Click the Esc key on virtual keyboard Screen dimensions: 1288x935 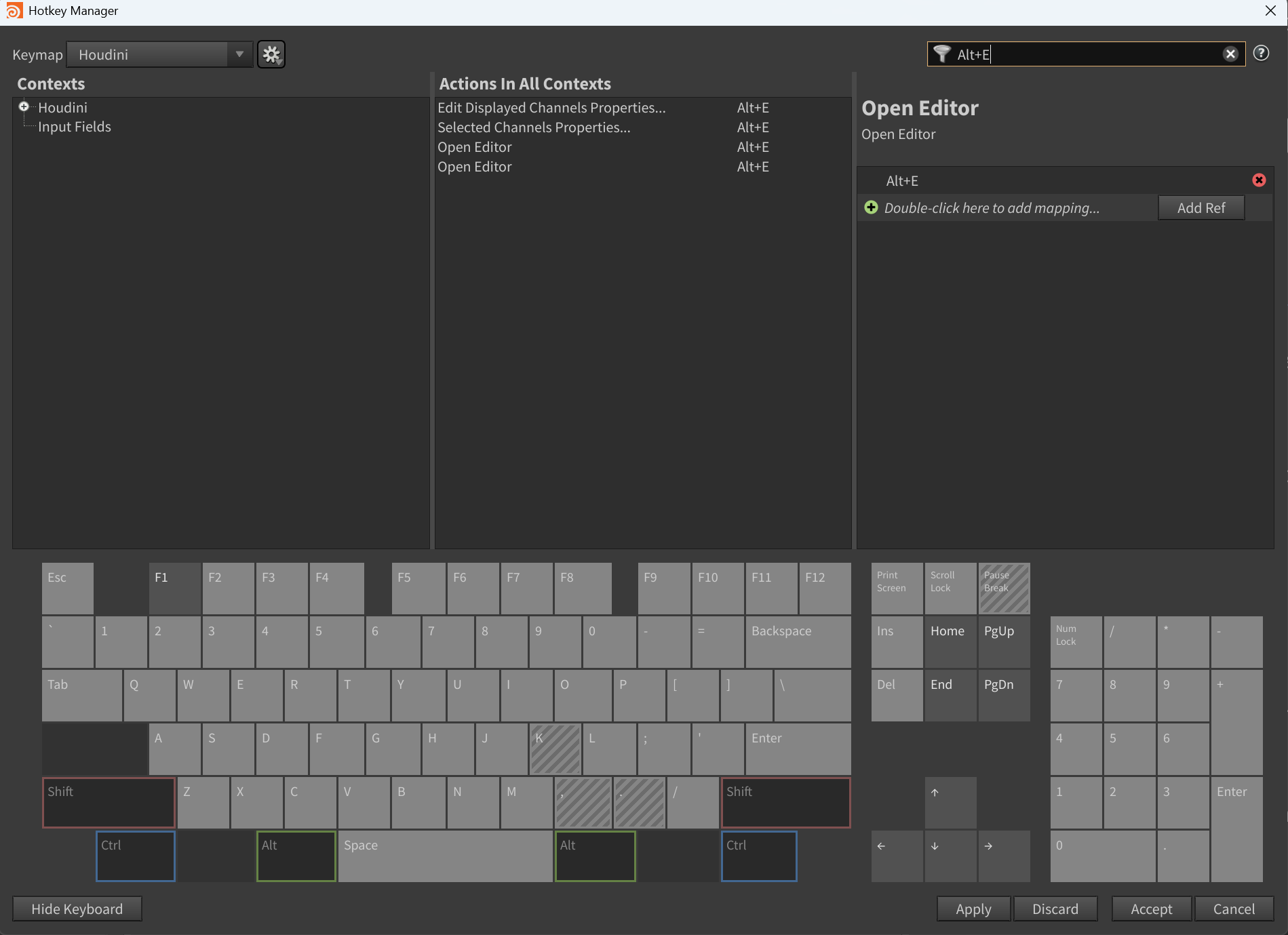[68, 589]
